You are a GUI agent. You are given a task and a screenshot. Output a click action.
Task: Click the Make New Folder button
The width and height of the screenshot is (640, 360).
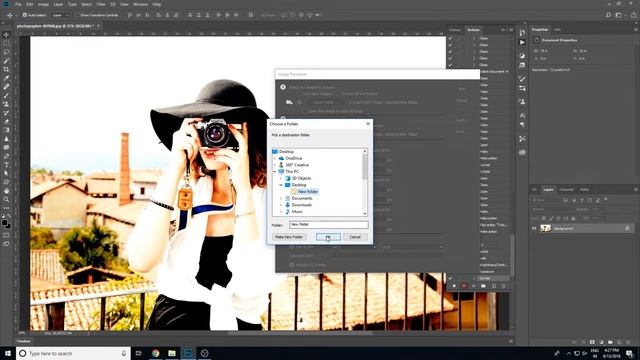[289, 237]
